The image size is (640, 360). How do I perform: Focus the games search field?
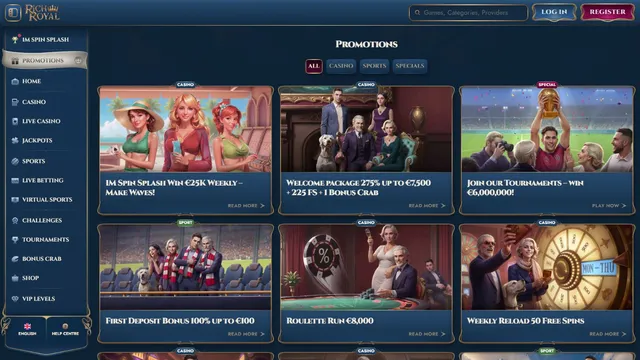(468, 13)
